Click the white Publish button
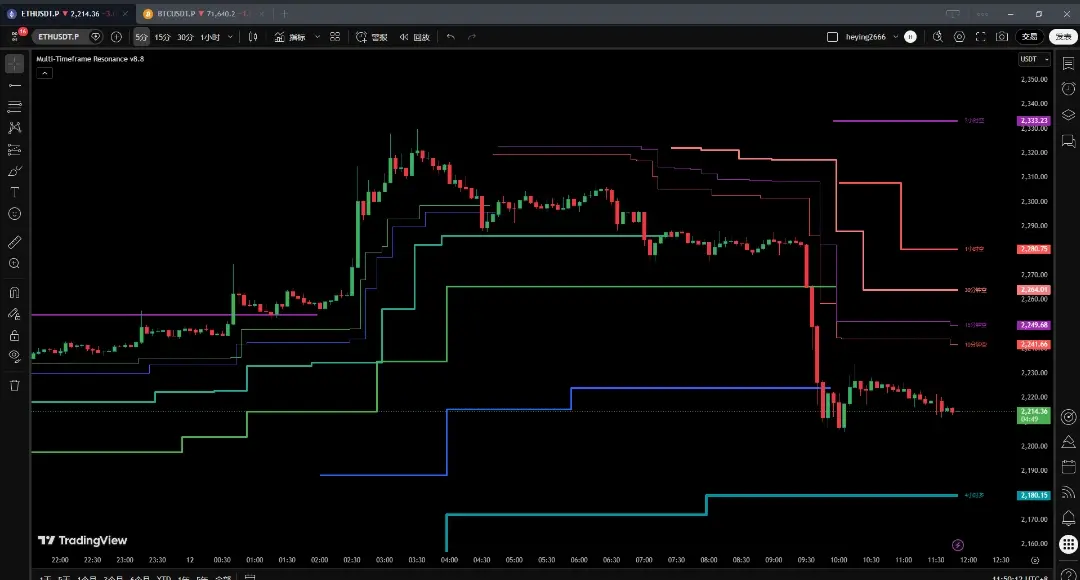This screenshot has width=1080, height=580. point(1063,37)
